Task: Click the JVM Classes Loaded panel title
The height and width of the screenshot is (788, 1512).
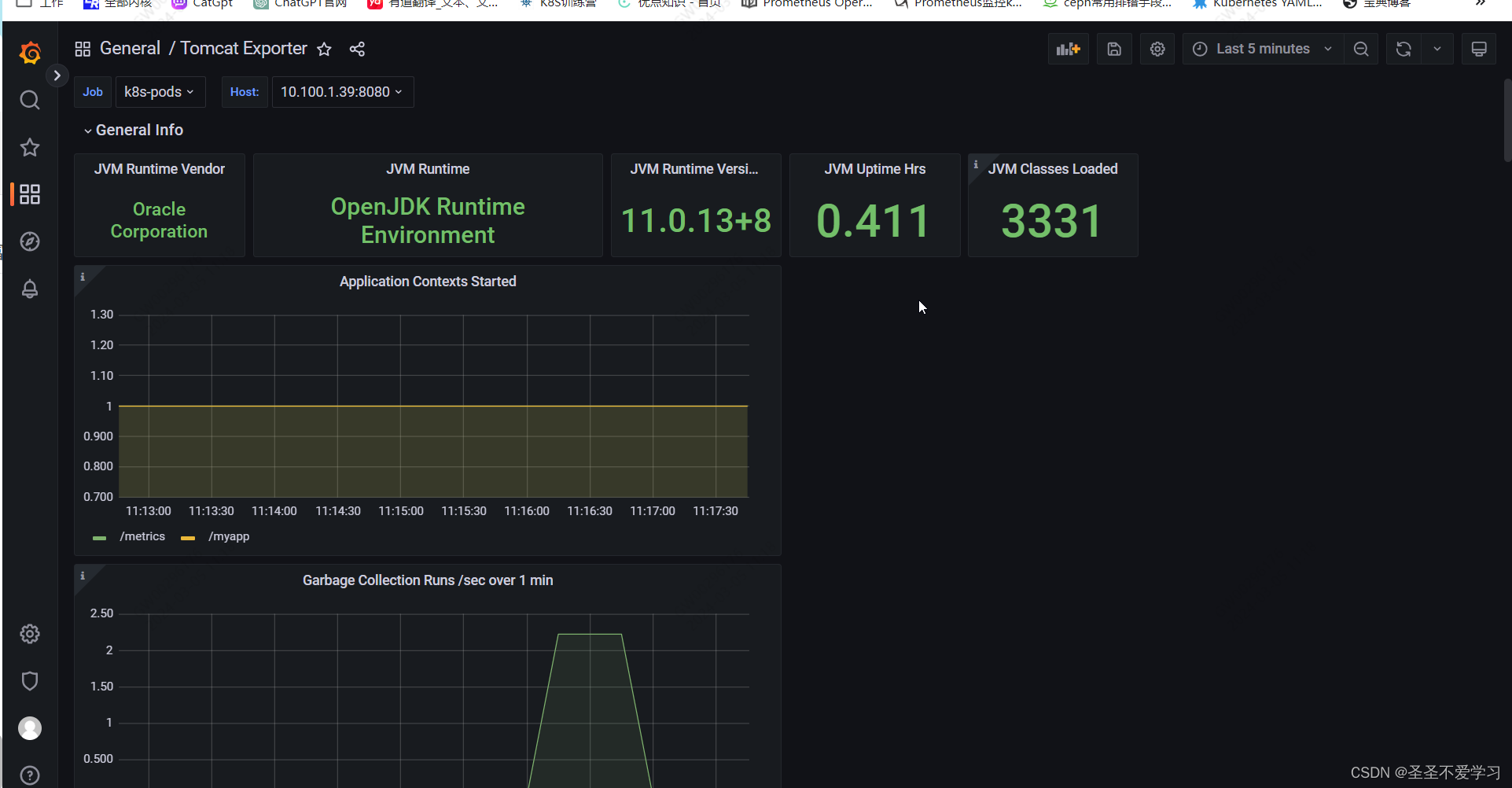Action: (x=1053, y=169)
